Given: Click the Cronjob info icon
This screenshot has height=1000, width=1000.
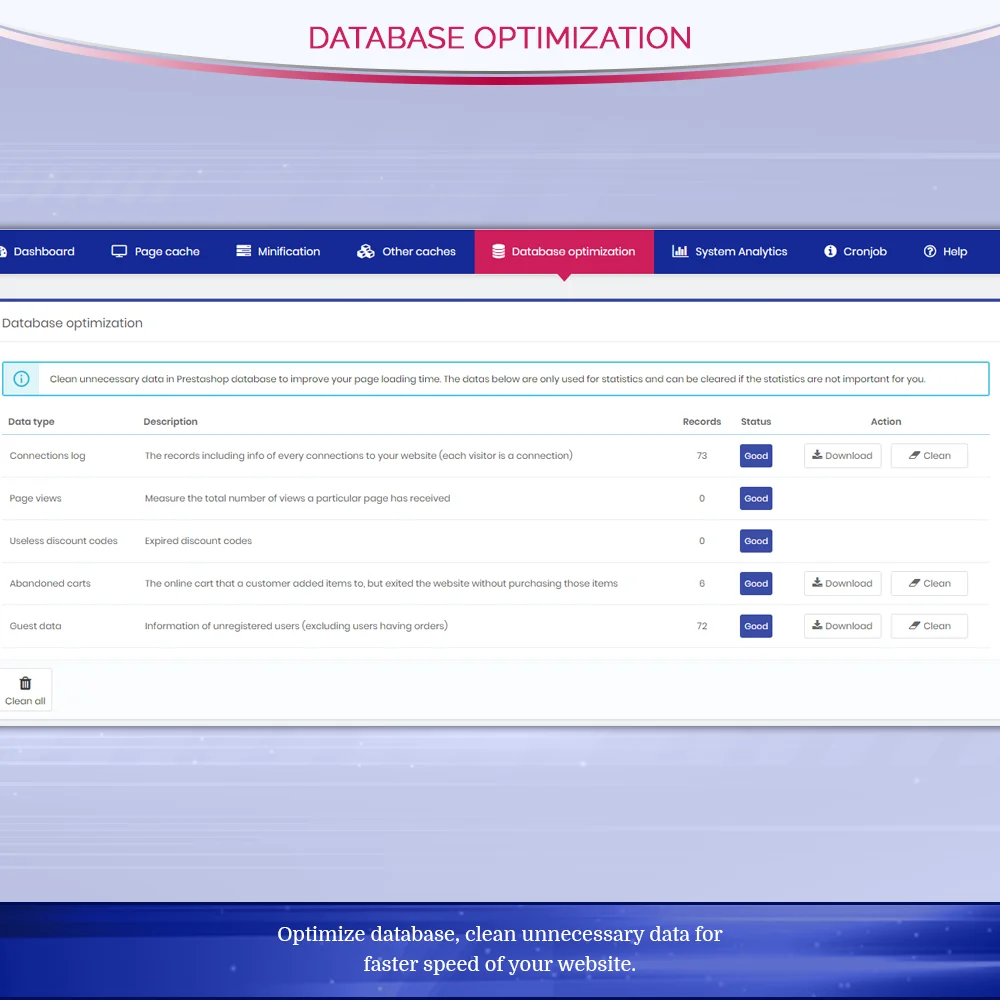Looking at the screenshot, I should pyautogui.click(x=828, y=251).
